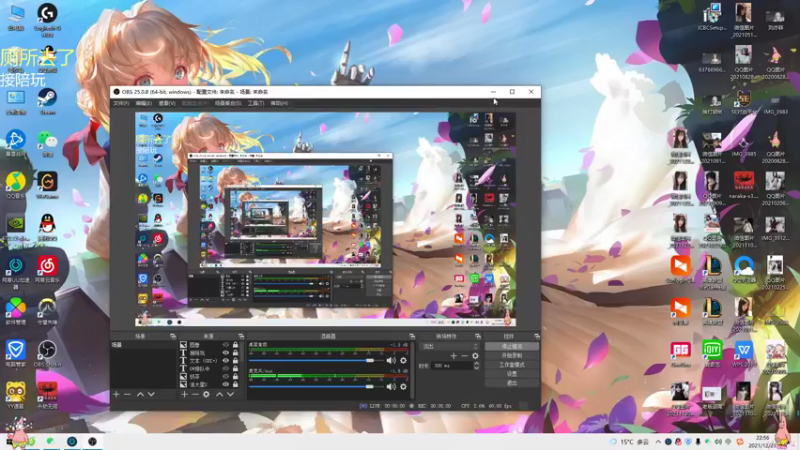Click the 停止推流 stop streaming button
This screenshot has height=450, width=800.
pos(511,346)
